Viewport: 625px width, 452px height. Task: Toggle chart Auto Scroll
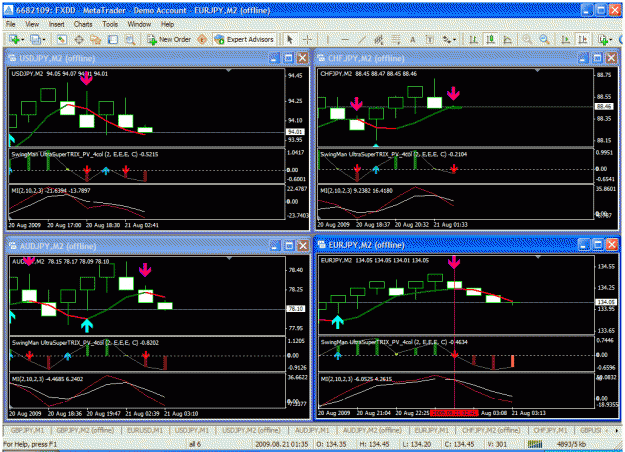(565, 39)
